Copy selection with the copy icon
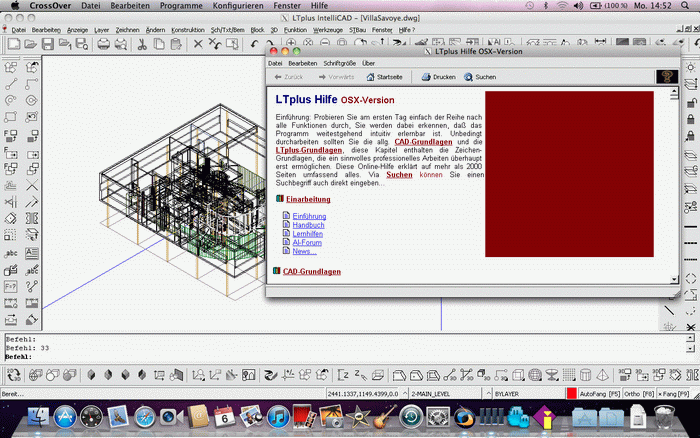This screenshot has height=438, width=700. coord(159,44)
